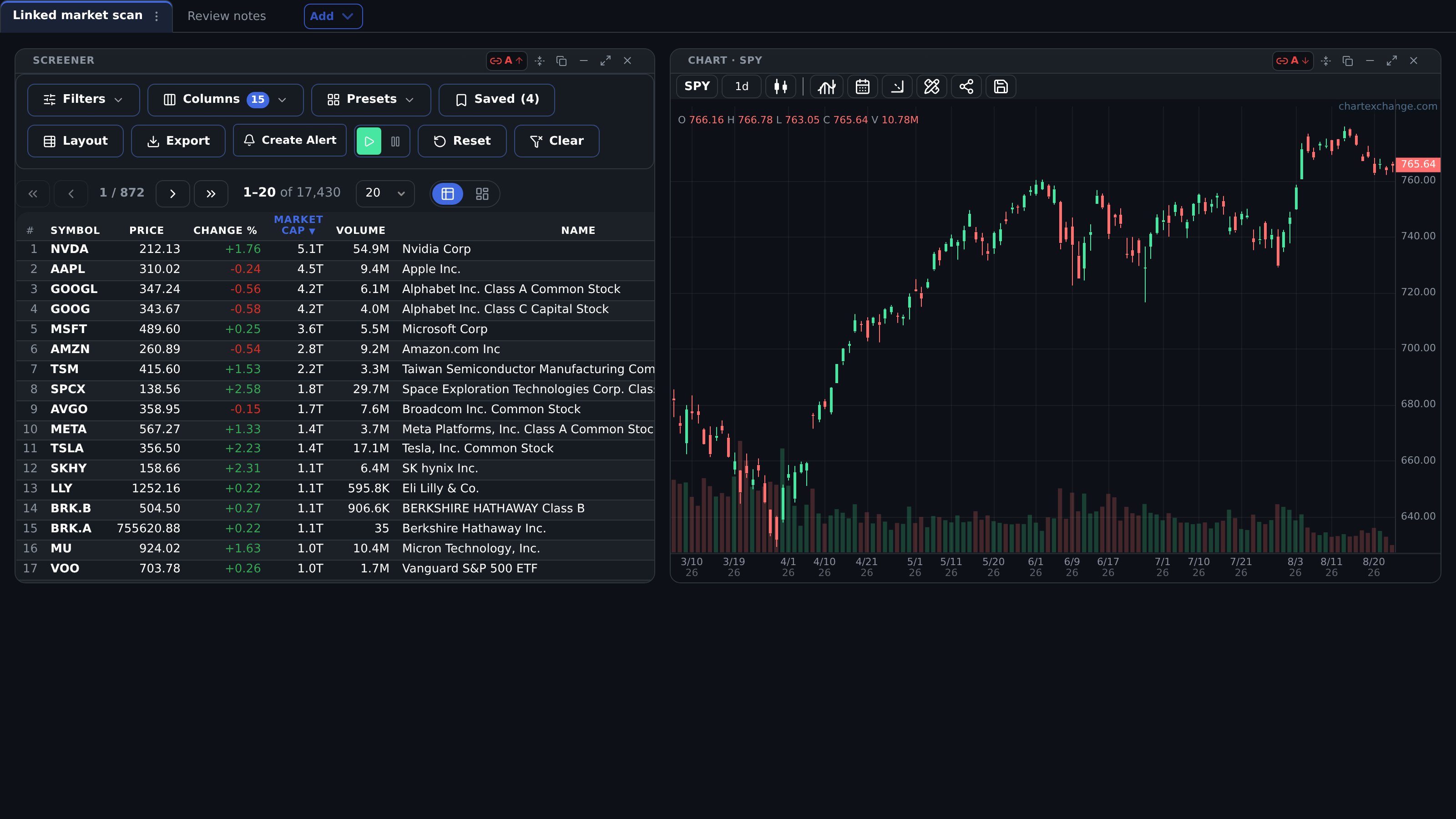This screenshot has width=1456, height=819.
Task: Change rows per page from 20
Action: (x=385, y=193)
